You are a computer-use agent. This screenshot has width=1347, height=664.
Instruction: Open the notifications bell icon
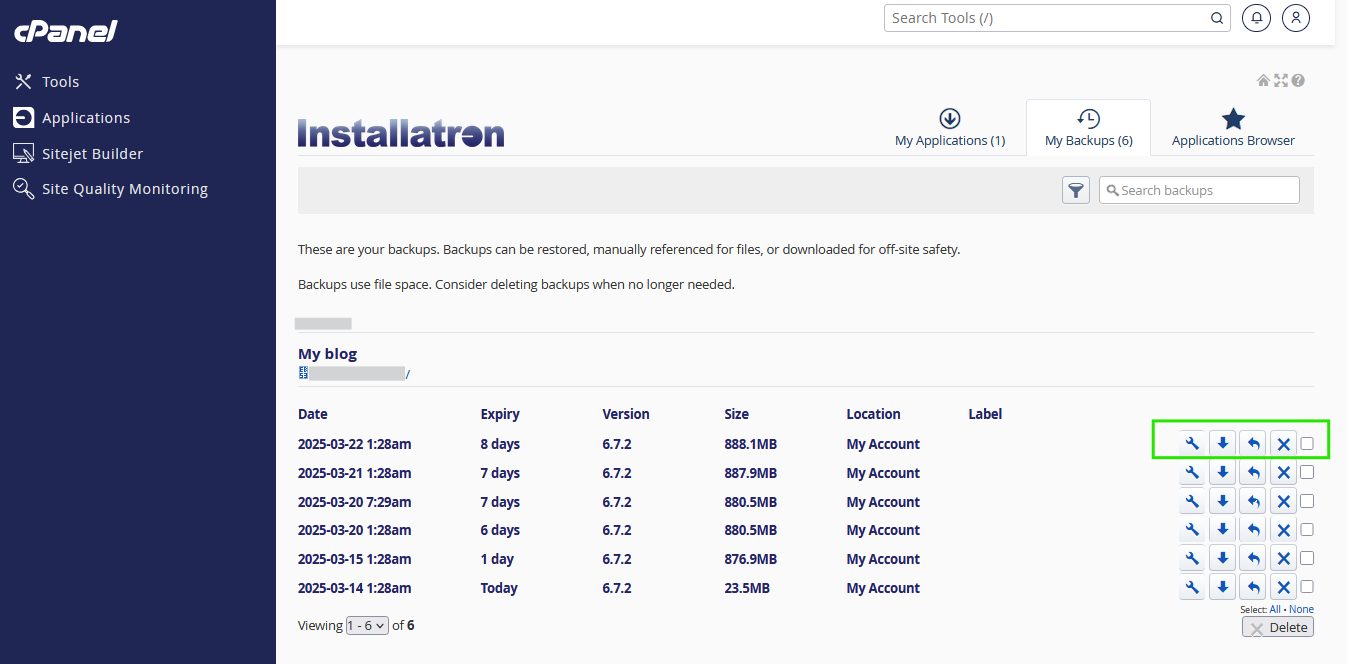(x=1257, y=18)
